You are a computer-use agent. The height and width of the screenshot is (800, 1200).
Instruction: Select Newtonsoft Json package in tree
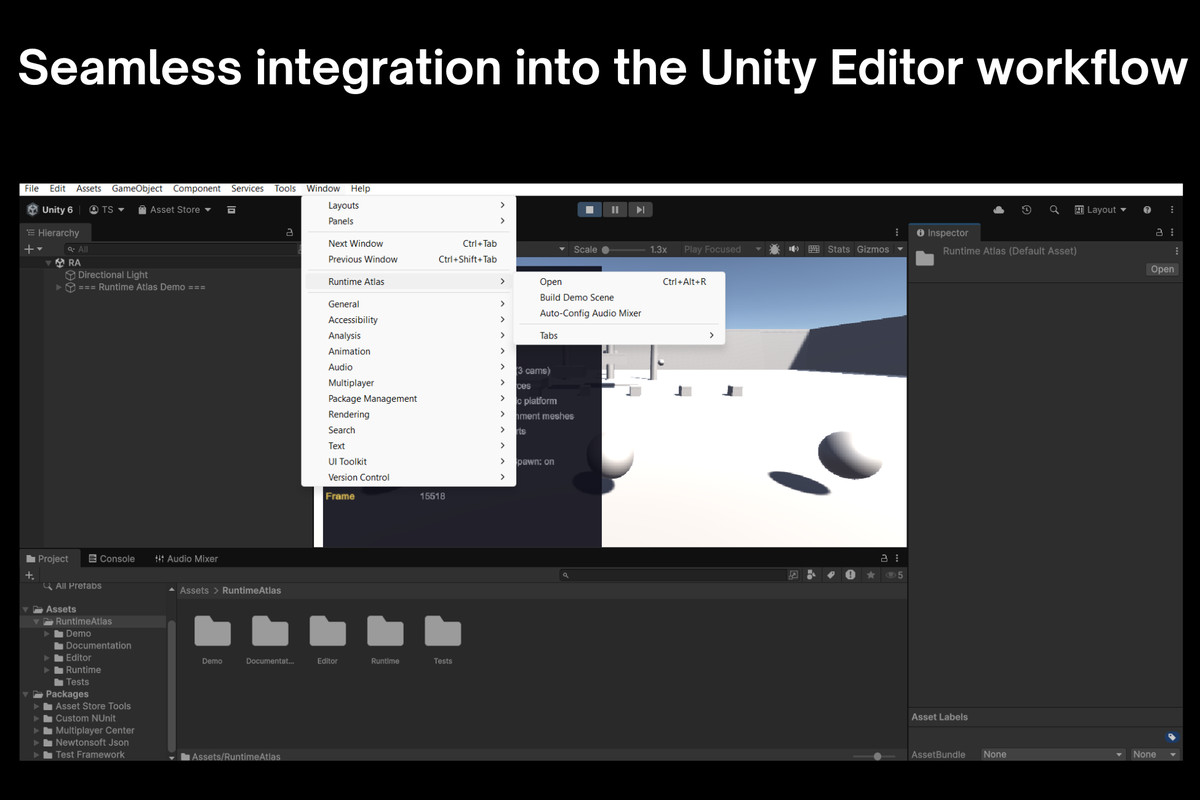[x=94, y=743]
